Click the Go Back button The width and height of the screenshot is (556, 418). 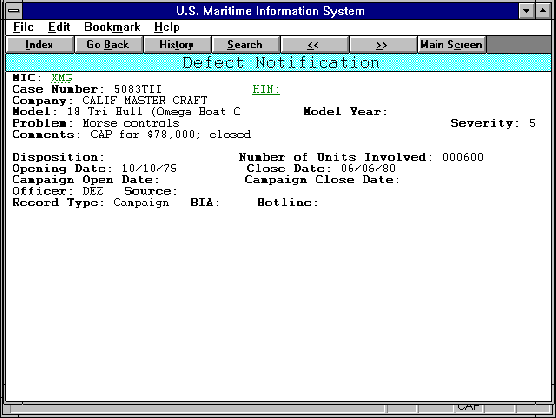click(108, 45)
